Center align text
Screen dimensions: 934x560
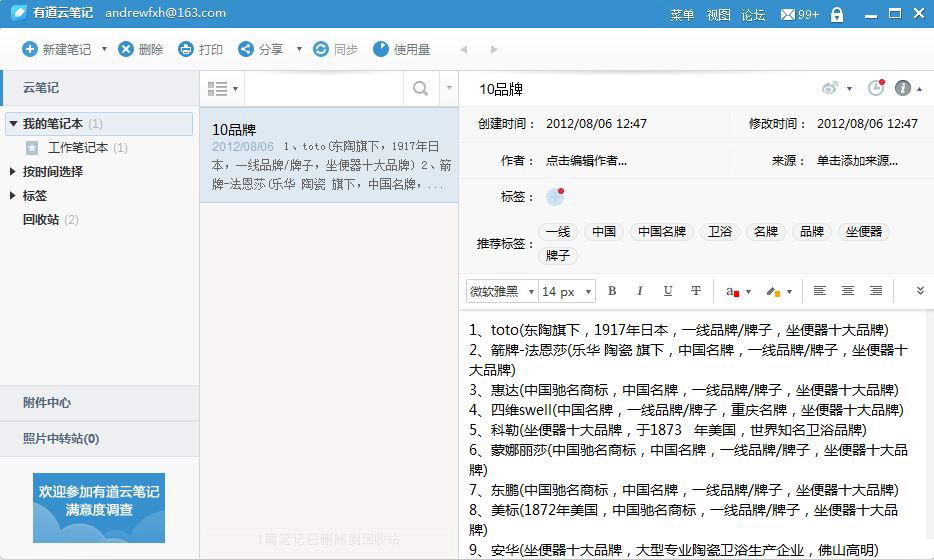pos(848,291)
